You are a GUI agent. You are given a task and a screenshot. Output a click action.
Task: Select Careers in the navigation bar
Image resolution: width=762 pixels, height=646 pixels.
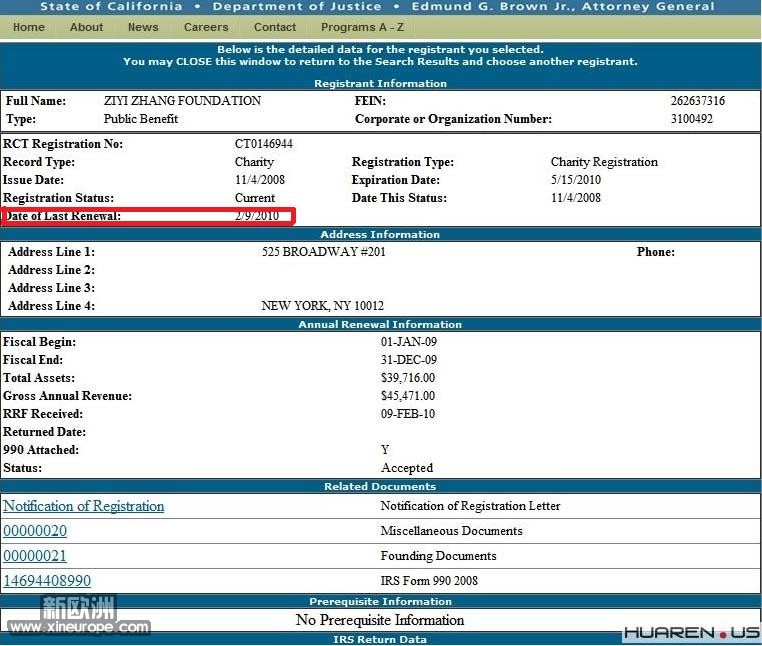(206, 27)
